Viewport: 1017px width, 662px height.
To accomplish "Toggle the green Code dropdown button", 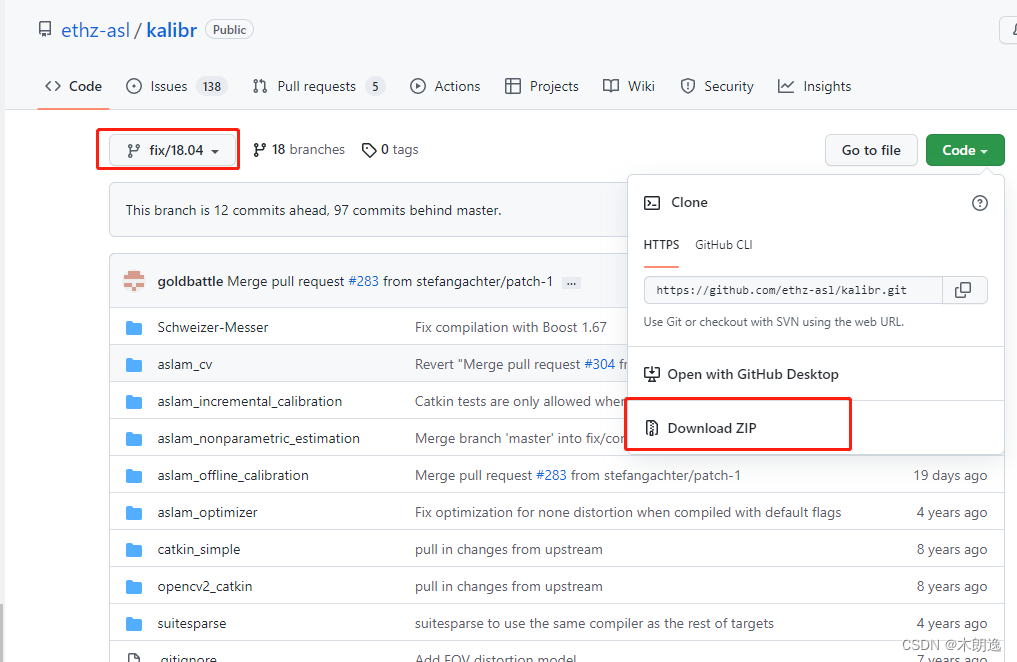I will click(x=965, y=150).
